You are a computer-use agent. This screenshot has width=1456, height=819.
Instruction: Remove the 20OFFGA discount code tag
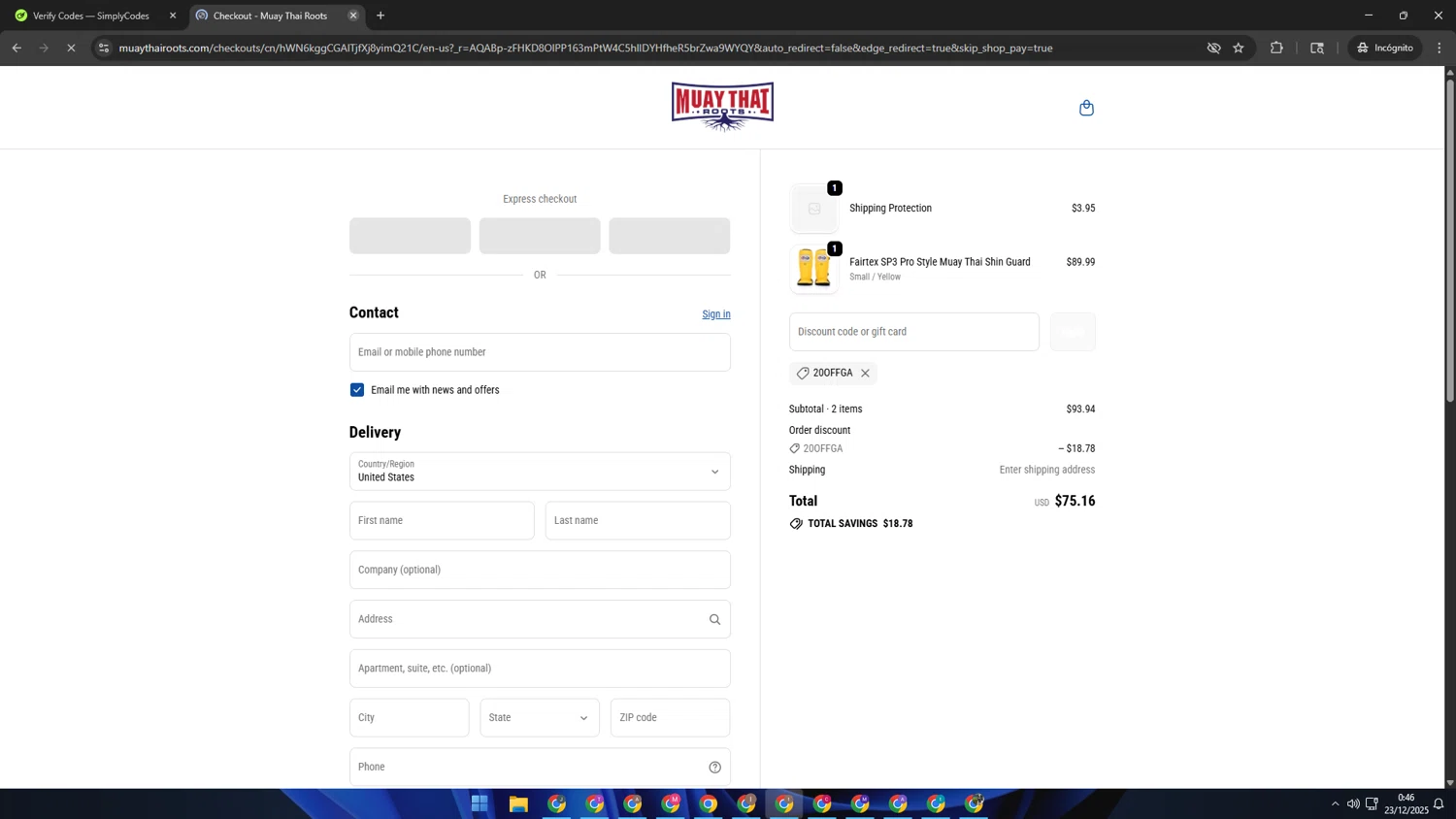865,373
